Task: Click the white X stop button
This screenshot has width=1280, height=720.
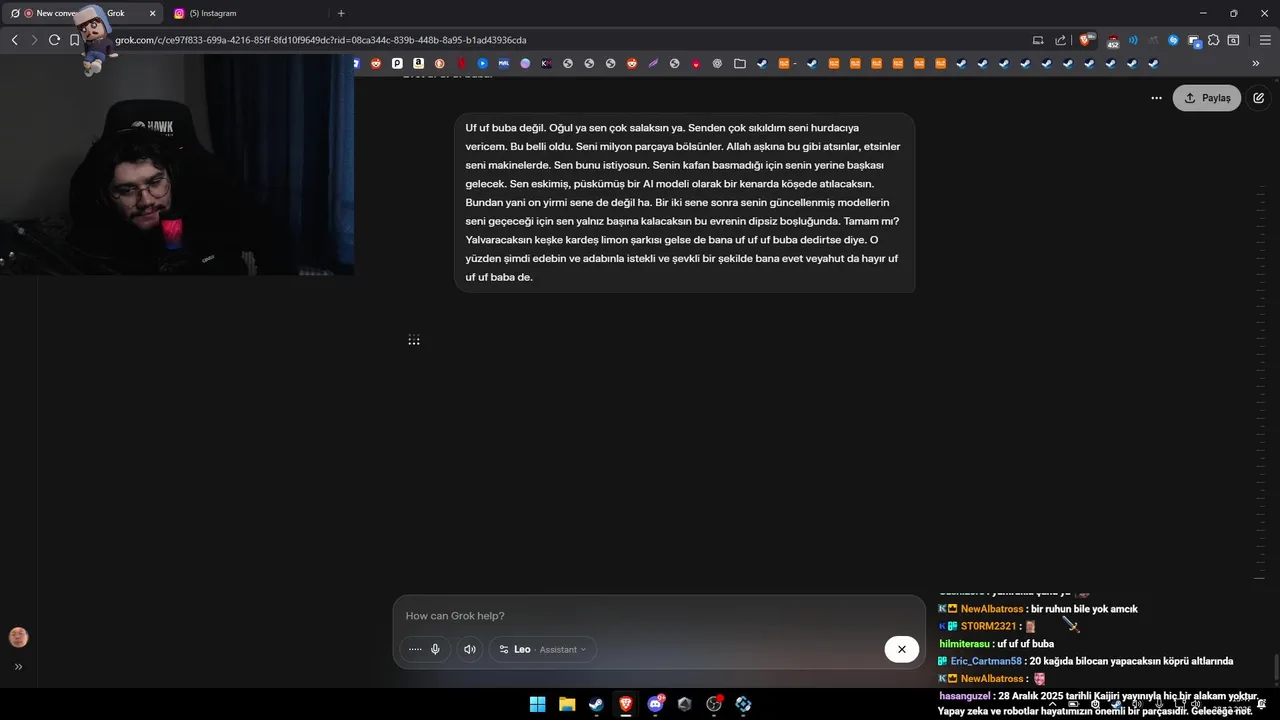Action: pos(901,649)
